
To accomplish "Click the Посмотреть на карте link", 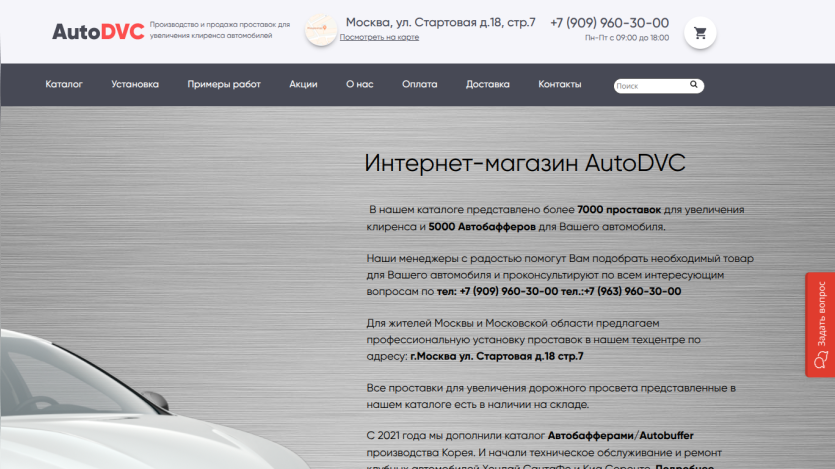I will [x=379, y=37].
